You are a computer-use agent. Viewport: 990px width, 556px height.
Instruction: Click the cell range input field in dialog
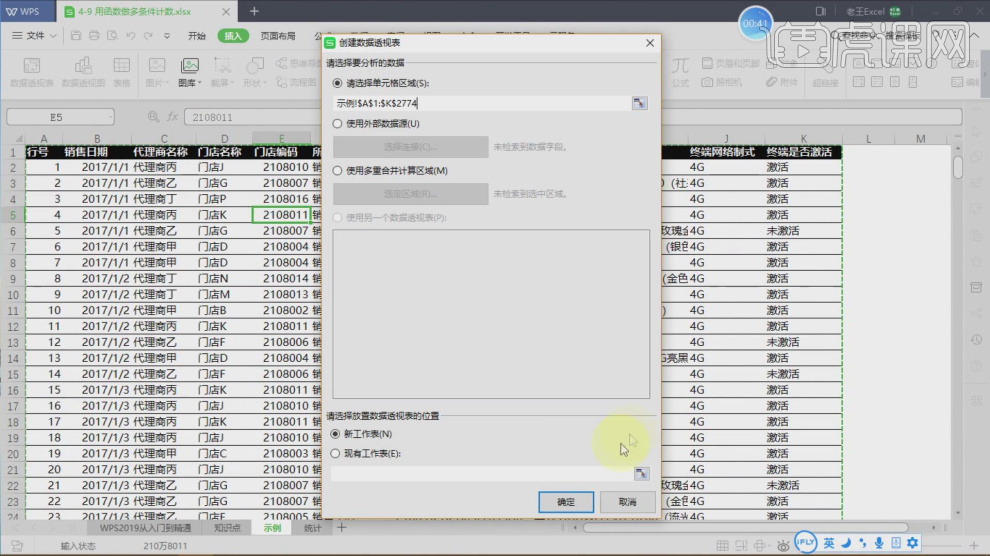point(482,103)
